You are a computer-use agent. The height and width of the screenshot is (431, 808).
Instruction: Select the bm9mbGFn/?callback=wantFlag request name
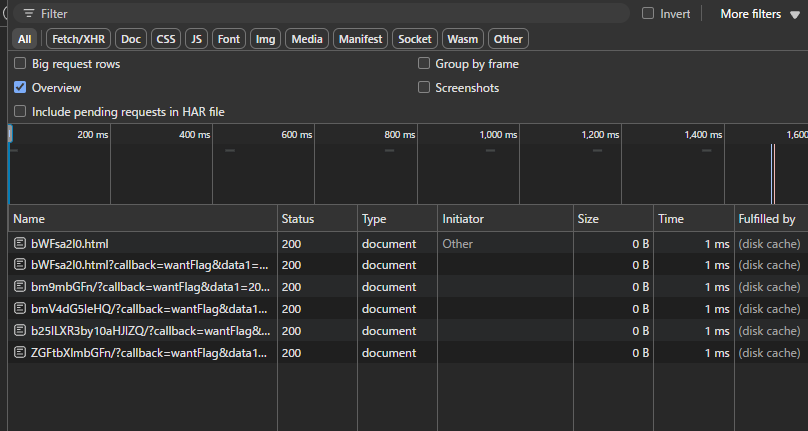point(150,287)
